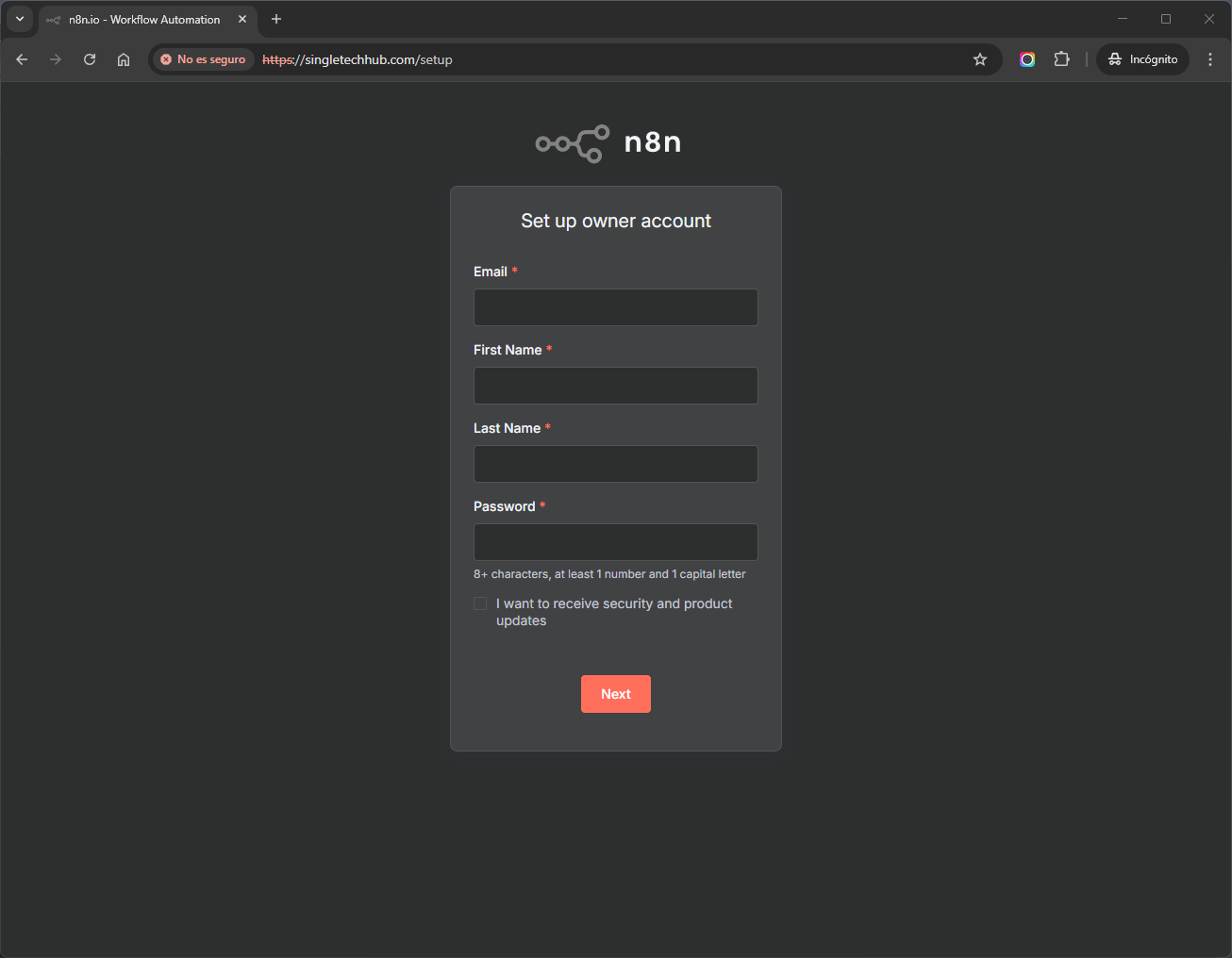Screen dimensions: 1232x958
Task: Select the n8n.io - Workflow Automation tab
Action: (x=144, y=19)
